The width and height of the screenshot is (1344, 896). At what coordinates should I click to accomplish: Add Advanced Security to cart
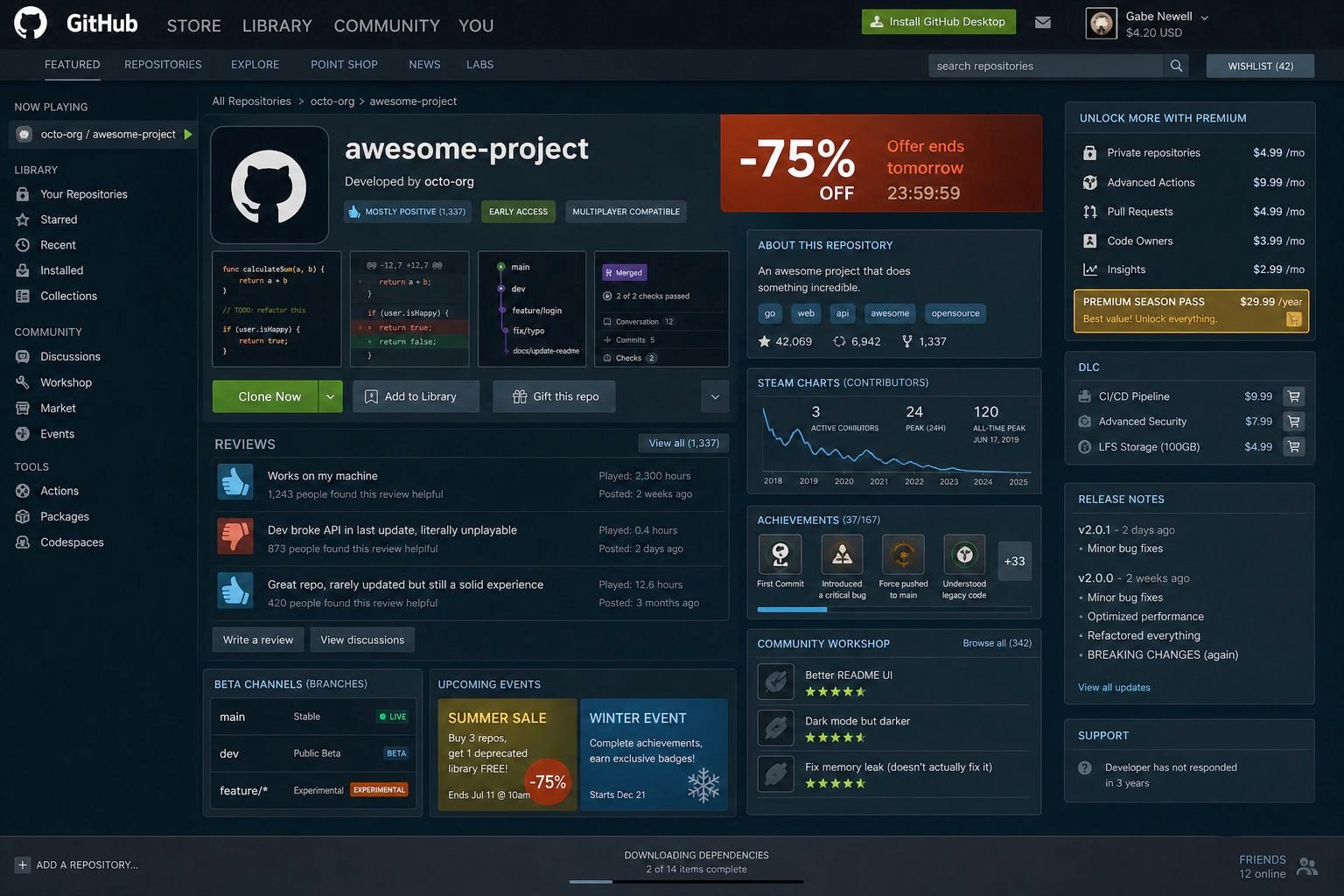pyautogui.click(x=1294, y=422)
